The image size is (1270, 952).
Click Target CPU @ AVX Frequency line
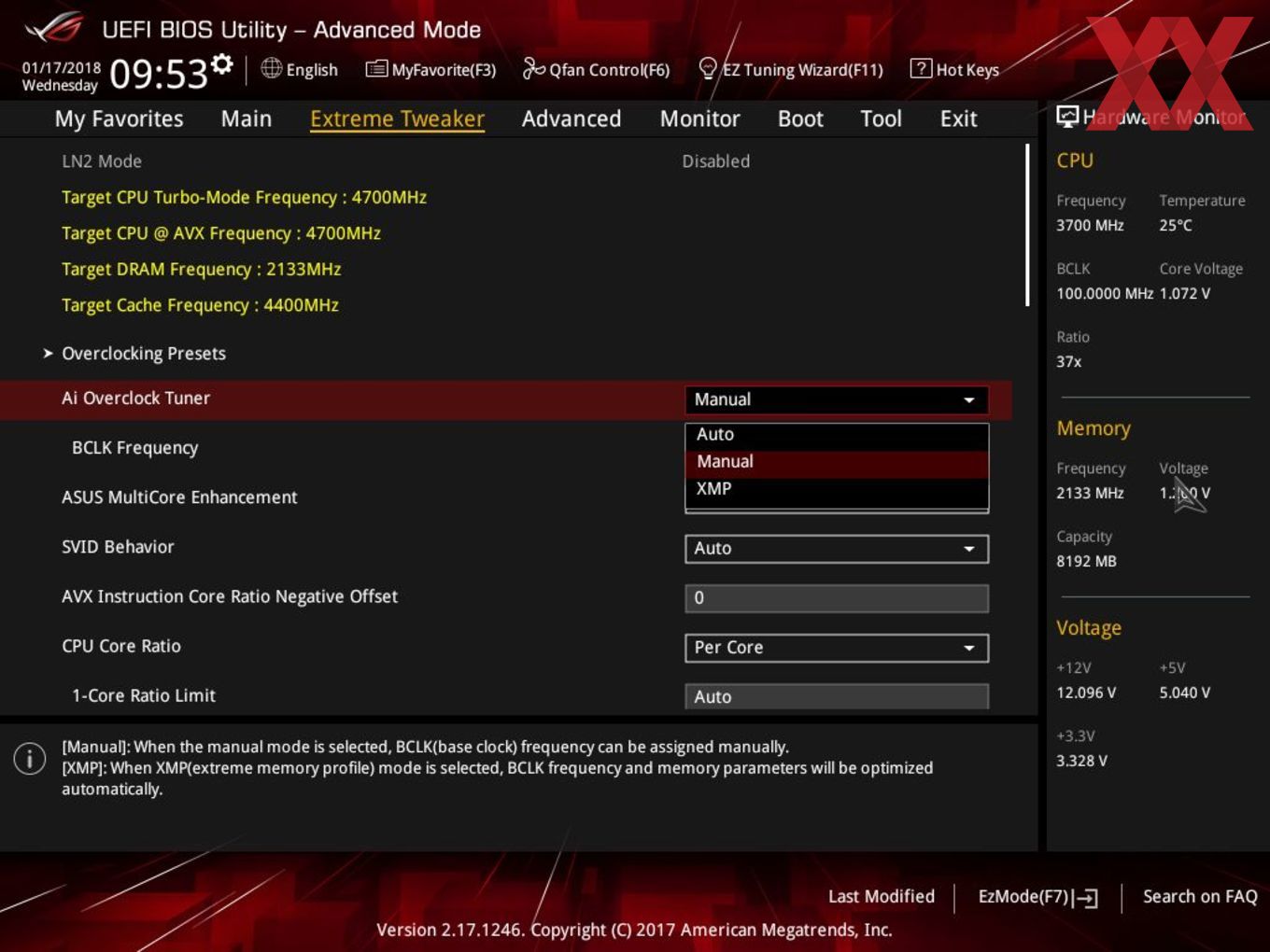coord(221,233)
